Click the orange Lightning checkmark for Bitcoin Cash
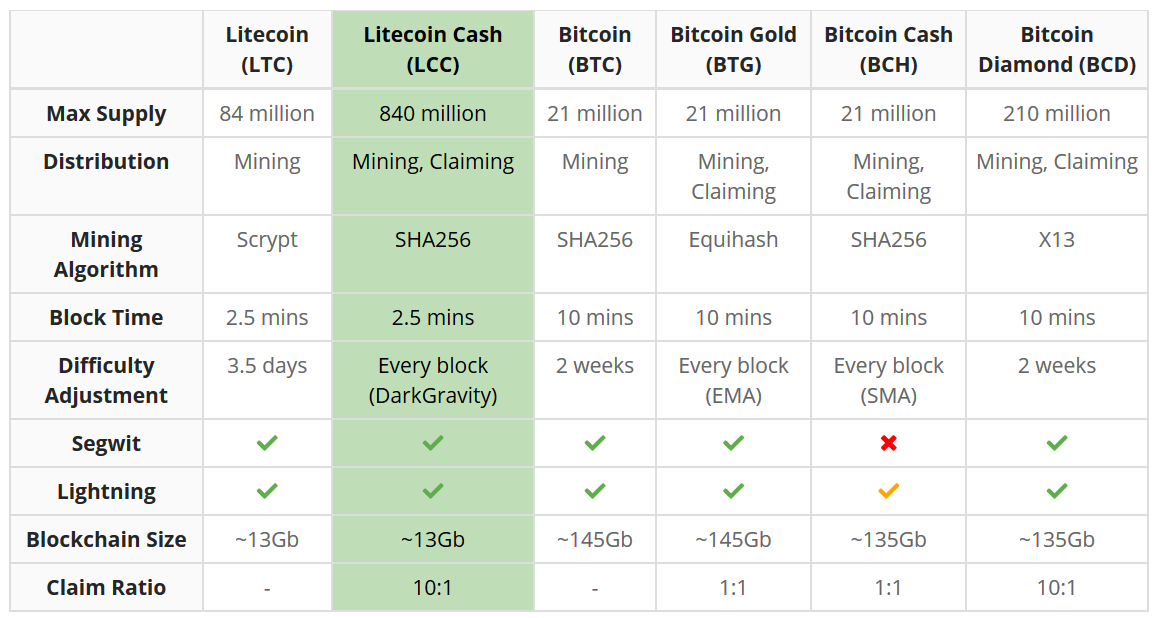Viewport: 1156px width, 618px height. point(889,491)
